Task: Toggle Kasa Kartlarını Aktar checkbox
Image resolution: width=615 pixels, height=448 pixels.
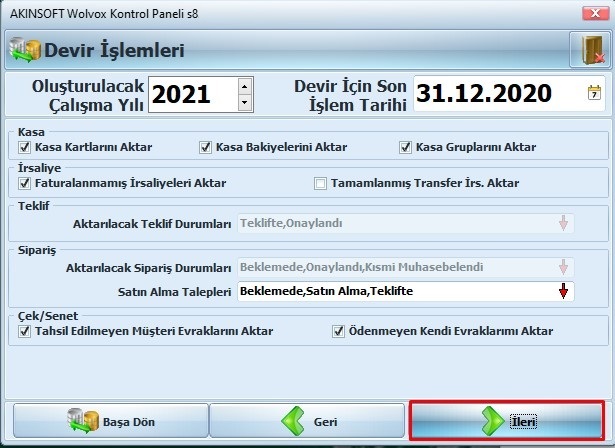Action: pyautogui.click(x=24, y=148)
